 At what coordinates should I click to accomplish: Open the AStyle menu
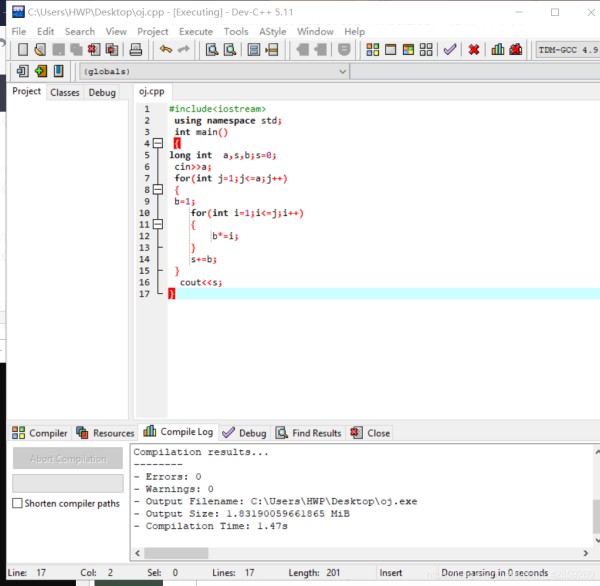coord(272,31)
